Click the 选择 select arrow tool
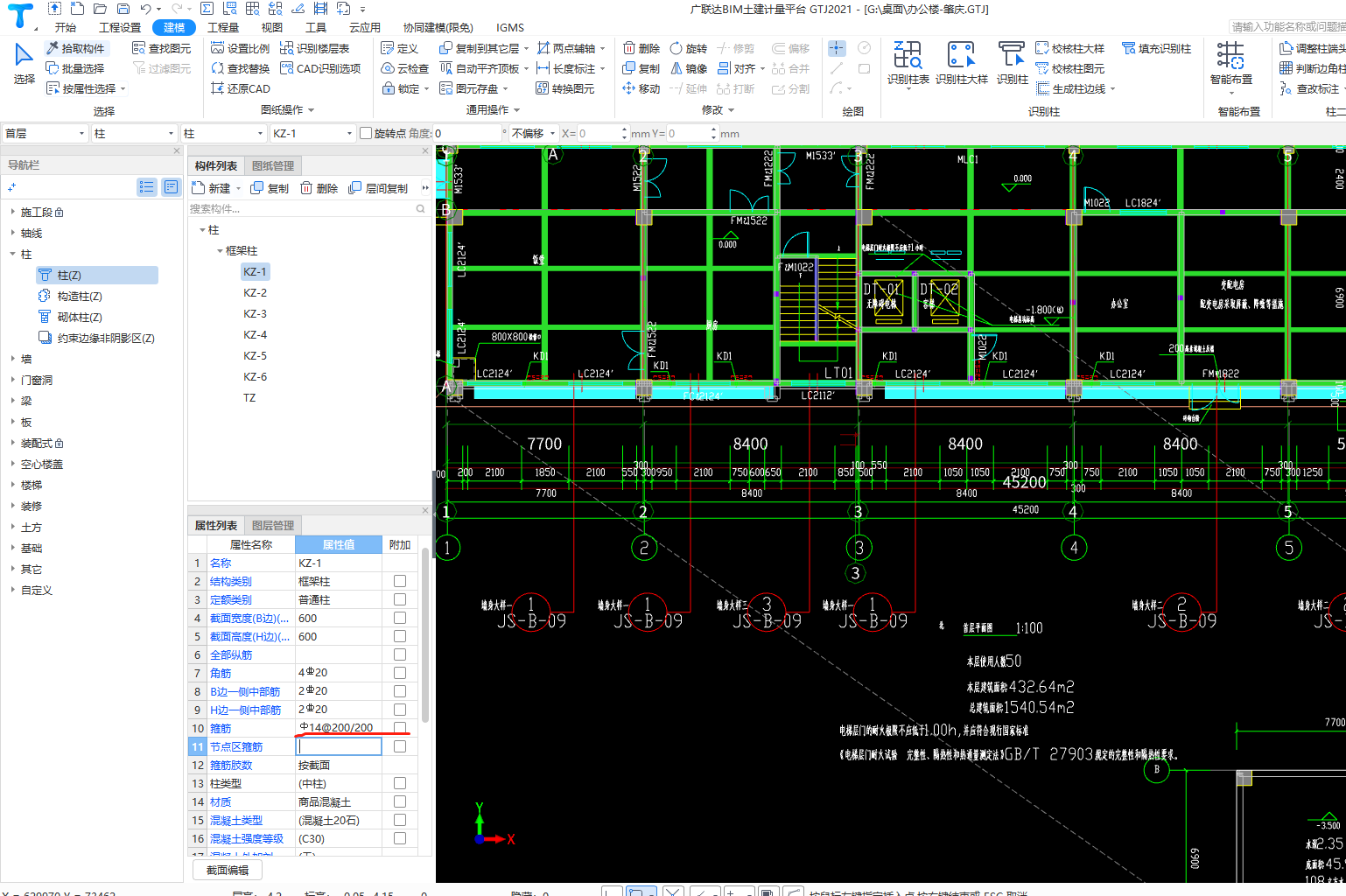This screenshot has width=1346, height=896. pos(25,64)
